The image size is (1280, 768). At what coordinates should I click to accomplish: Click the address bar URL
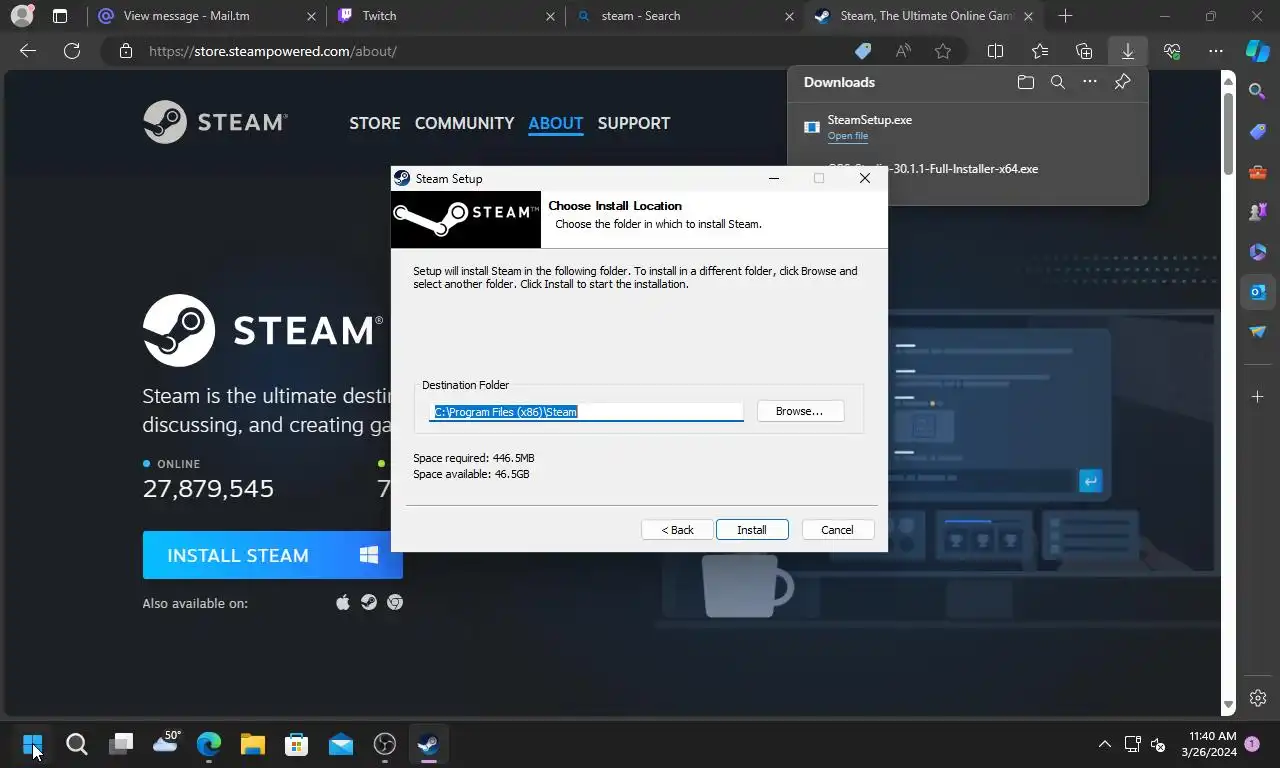273,51
